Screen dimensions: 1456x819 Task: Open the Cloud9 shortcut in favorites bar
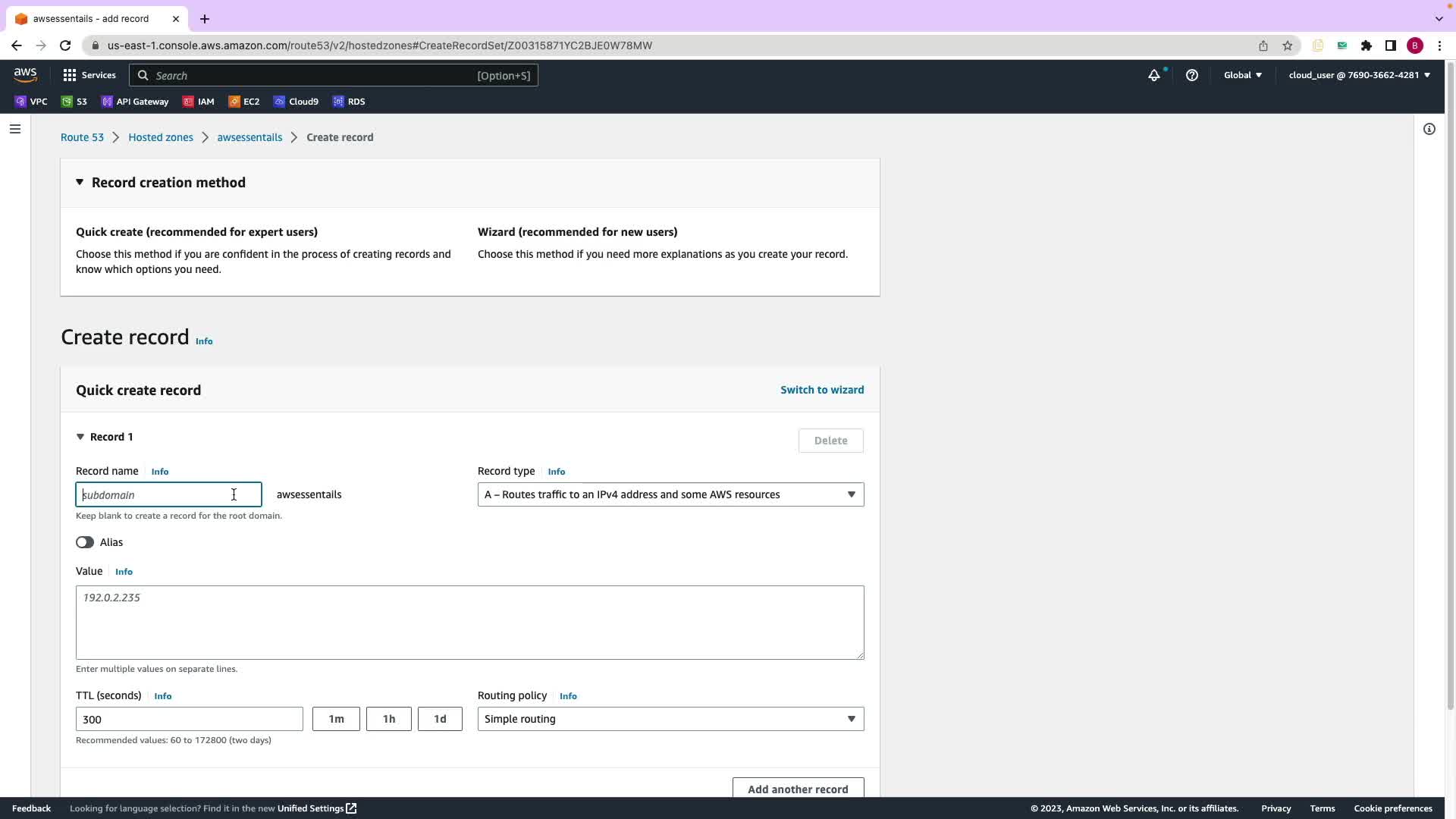[297, 102]
